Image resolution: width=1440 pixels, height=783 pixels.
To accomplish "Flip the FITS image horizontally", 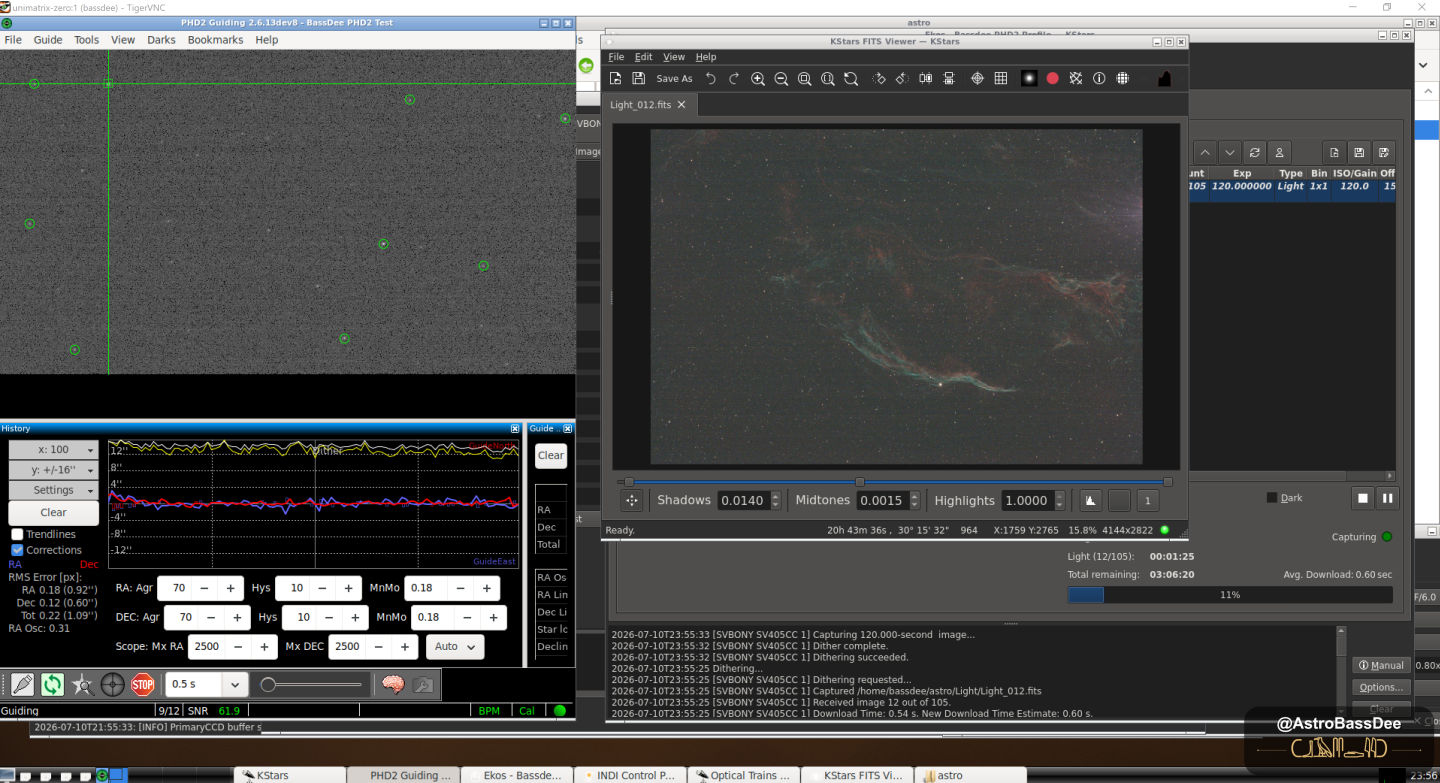I will point(926,78).
